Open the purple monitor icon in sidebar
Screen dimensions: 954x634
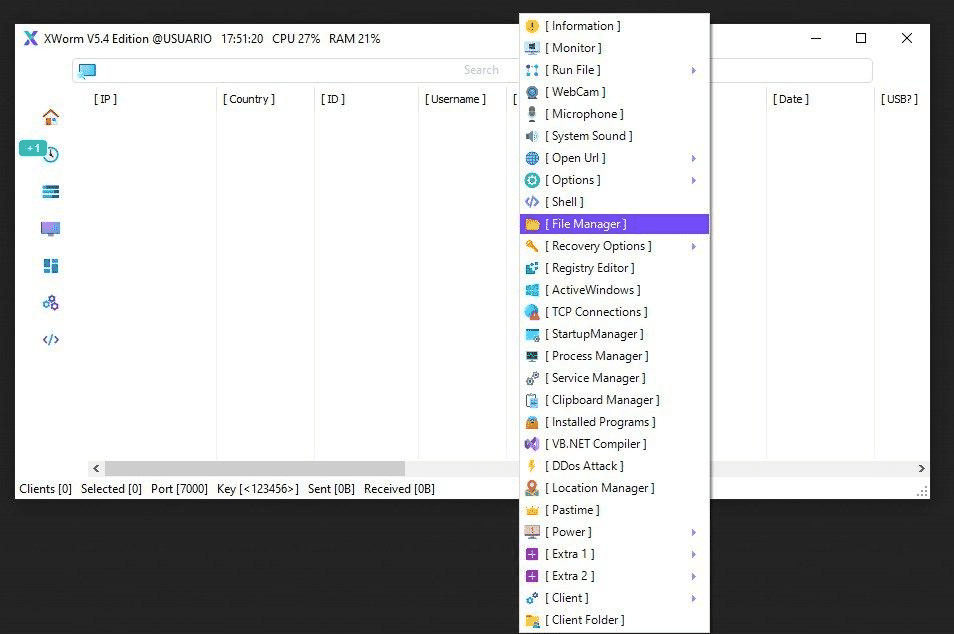(x=50, y=229)
